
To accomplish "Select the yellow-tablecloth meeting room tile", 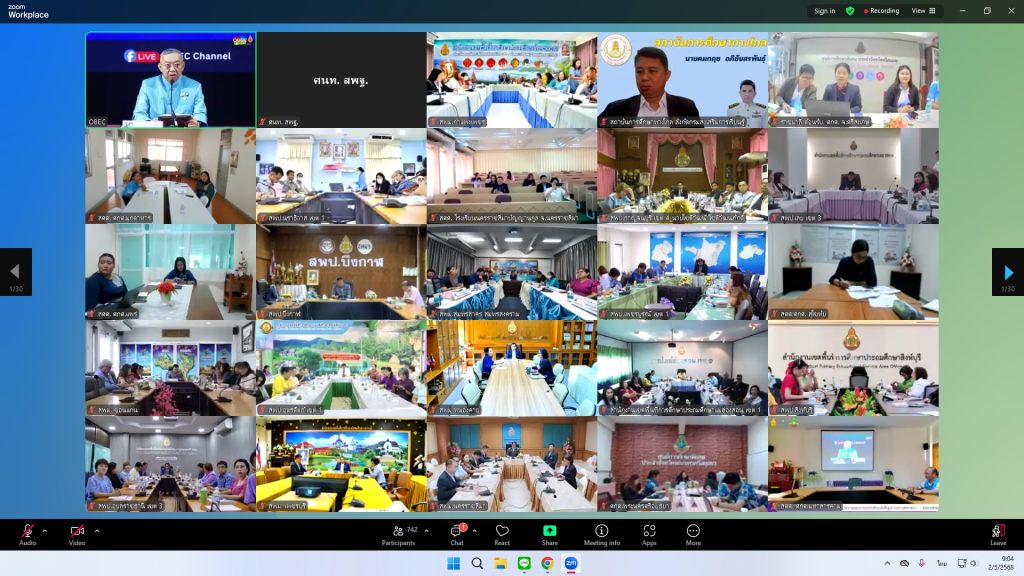I will point(341,464).
